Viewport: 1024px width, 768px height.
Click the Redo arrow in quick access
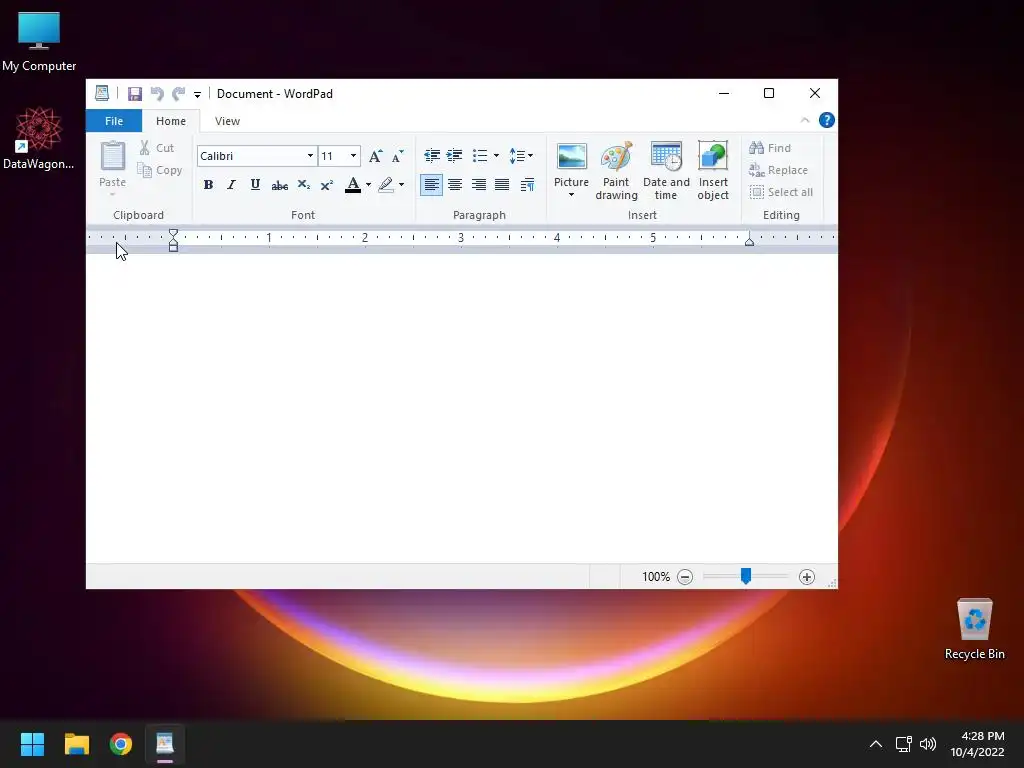(x=178, y=93)
